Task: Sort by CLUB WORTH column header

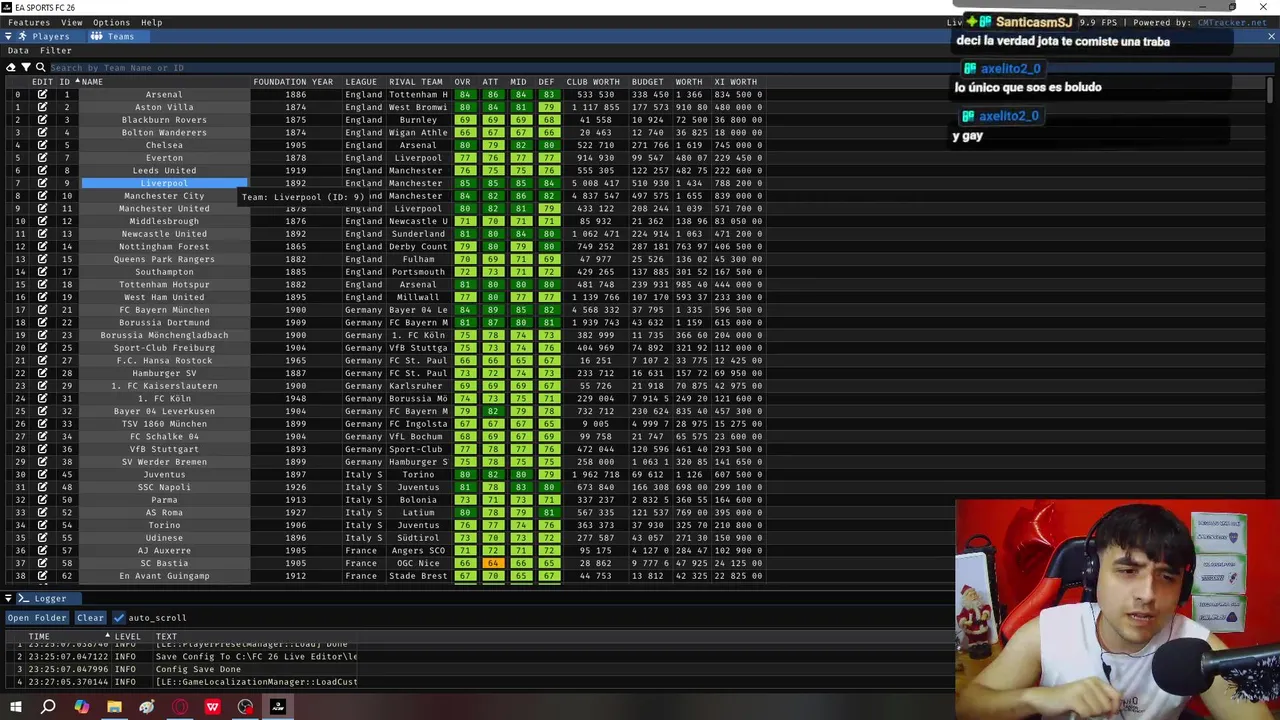Action: tap(593, 82)
